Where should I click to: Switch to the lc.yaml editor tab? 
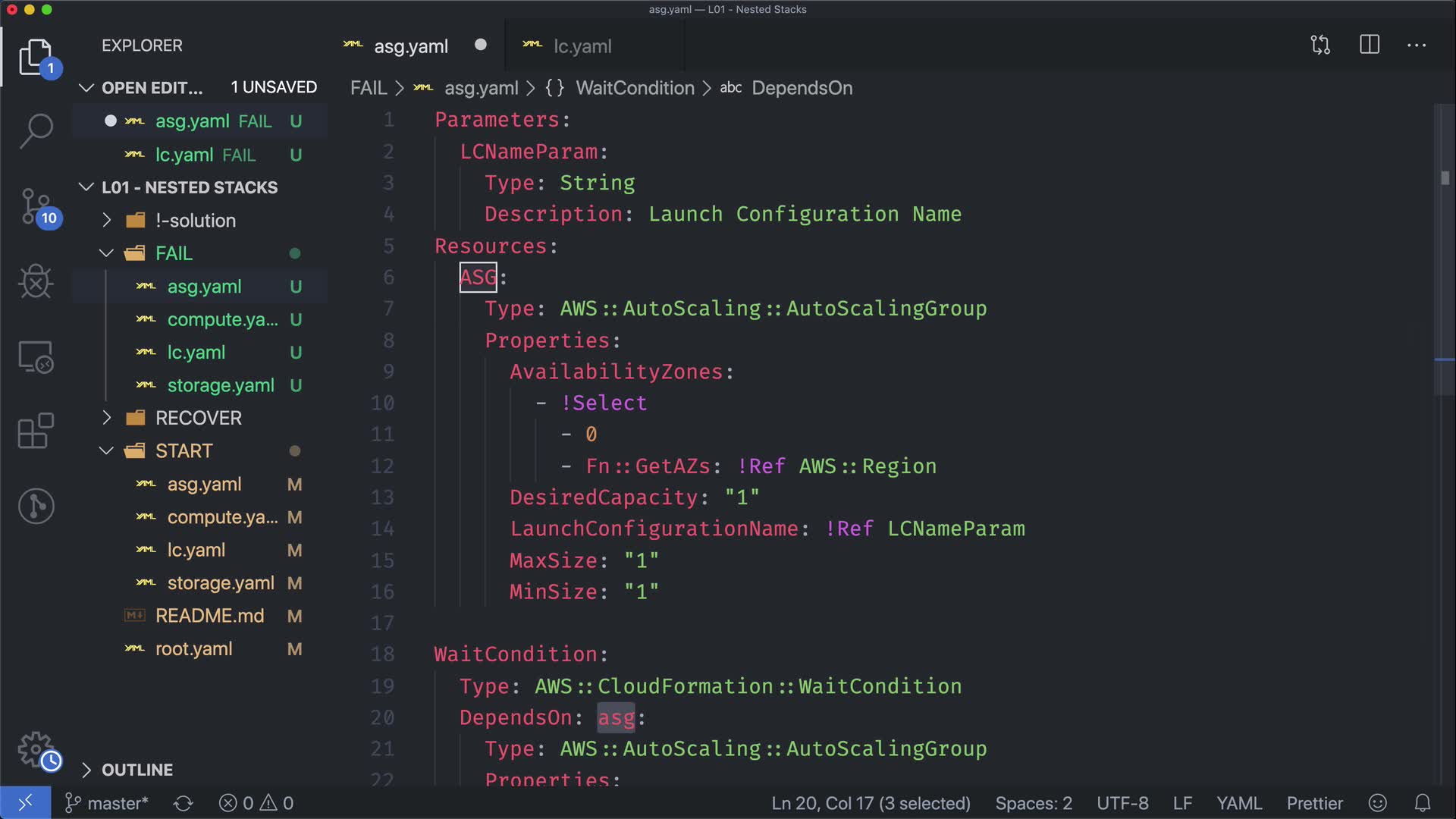(582, 46)
